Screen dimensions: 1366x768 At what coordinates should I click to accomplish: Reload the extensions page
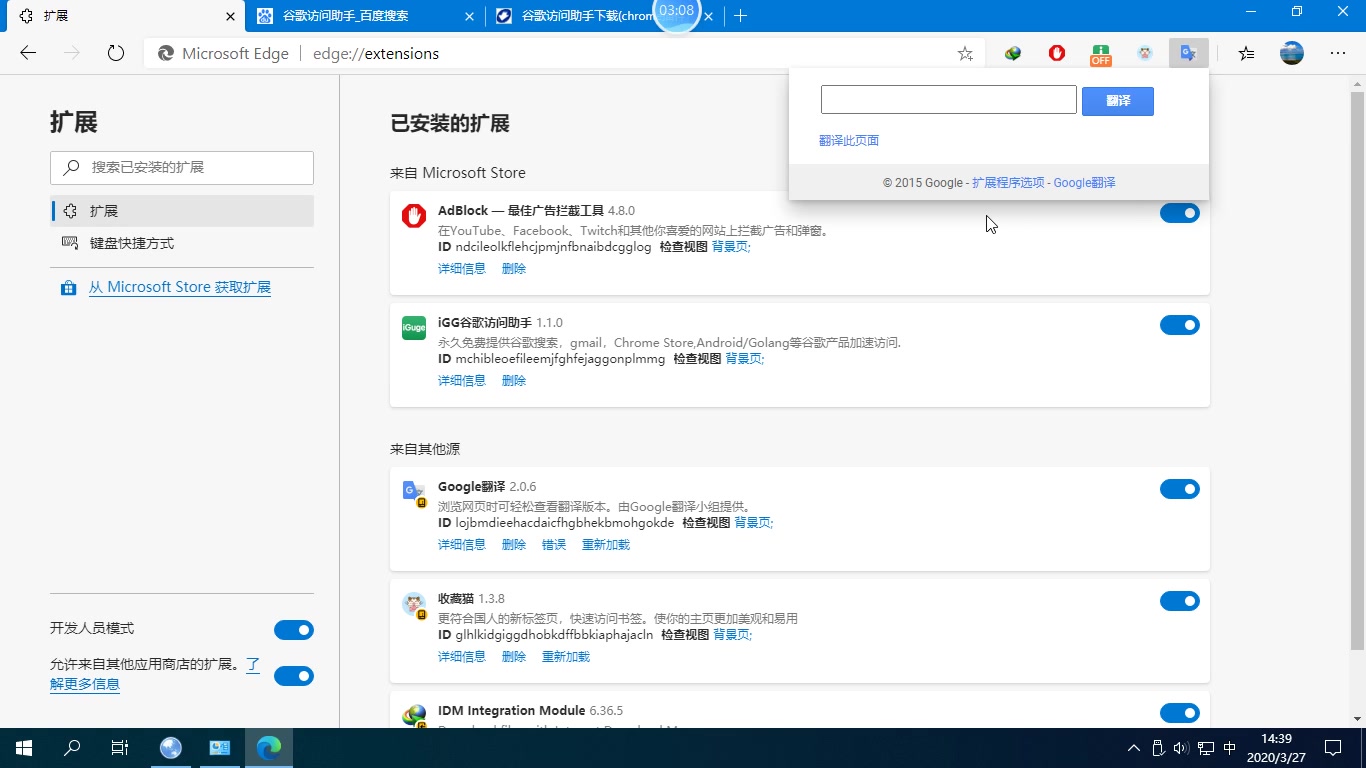(116, 54)
